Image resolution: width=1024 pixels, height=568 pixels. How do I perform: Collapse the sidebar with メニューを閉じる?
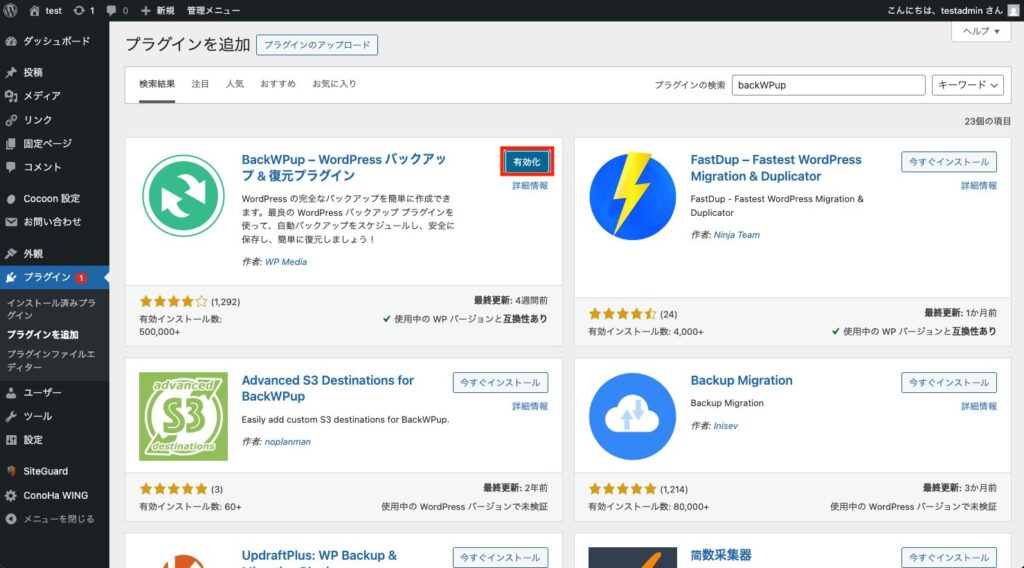[x=55, y=519]
